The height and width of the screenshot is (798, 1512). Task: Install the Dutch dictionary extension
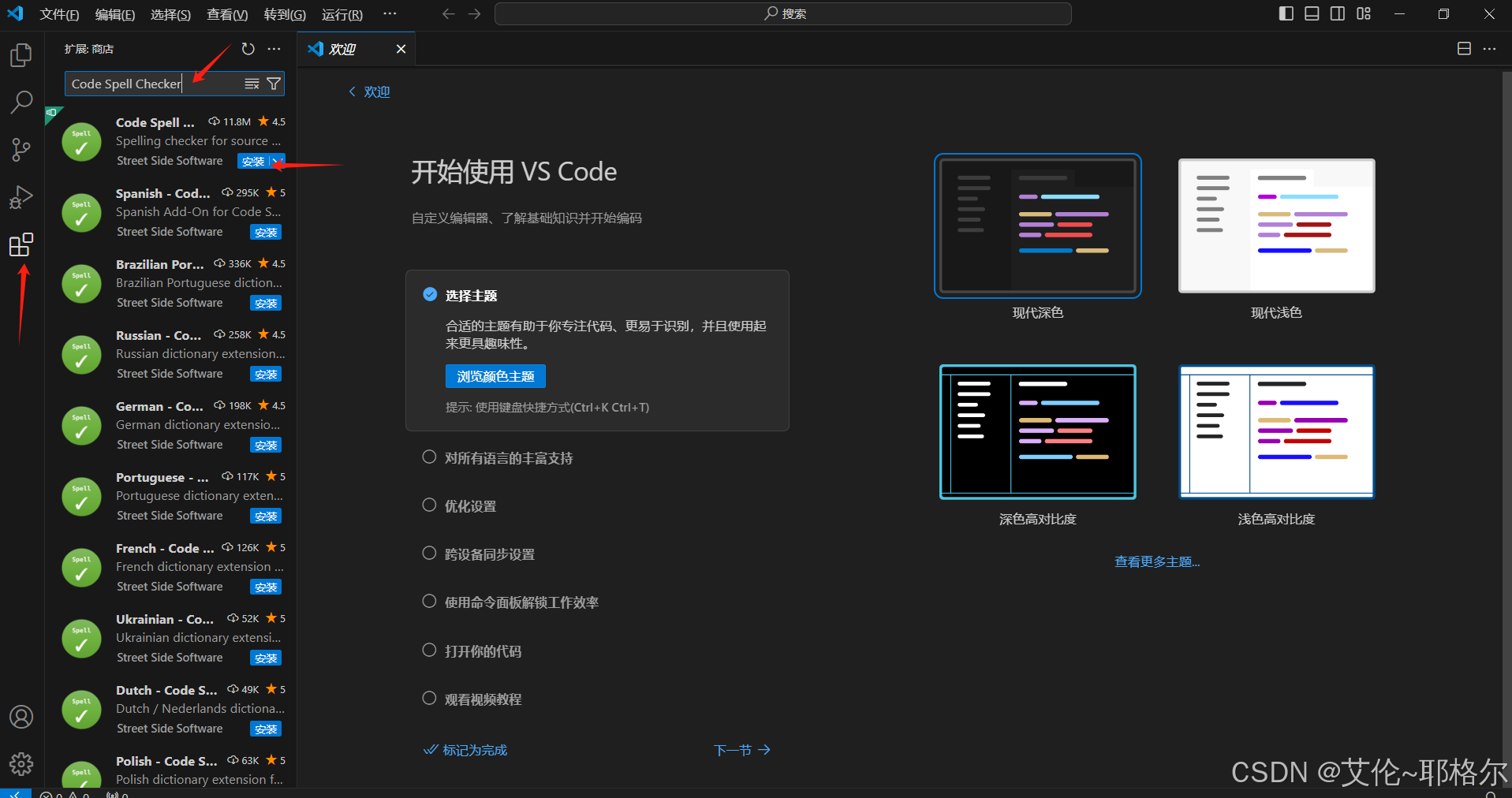pyautogui.click(x=266, y=729)
